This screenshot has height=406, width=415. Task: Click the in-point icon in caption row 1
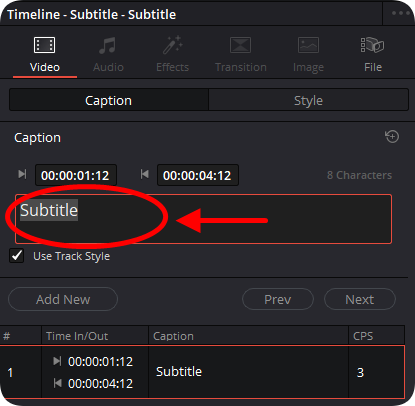coord(57,361)
